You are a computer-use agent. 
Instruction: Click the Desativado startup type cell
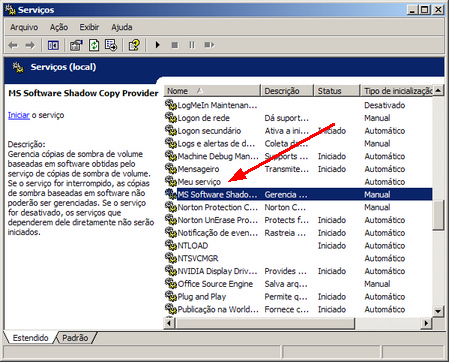coord(384,105)
